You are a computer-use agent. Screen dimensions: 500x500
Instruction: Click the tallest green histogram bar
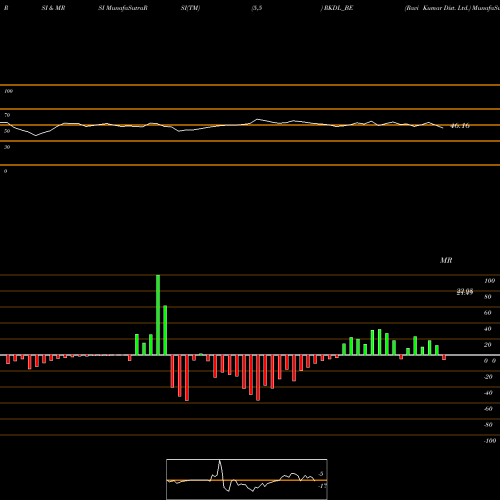(x=158, y=315)
